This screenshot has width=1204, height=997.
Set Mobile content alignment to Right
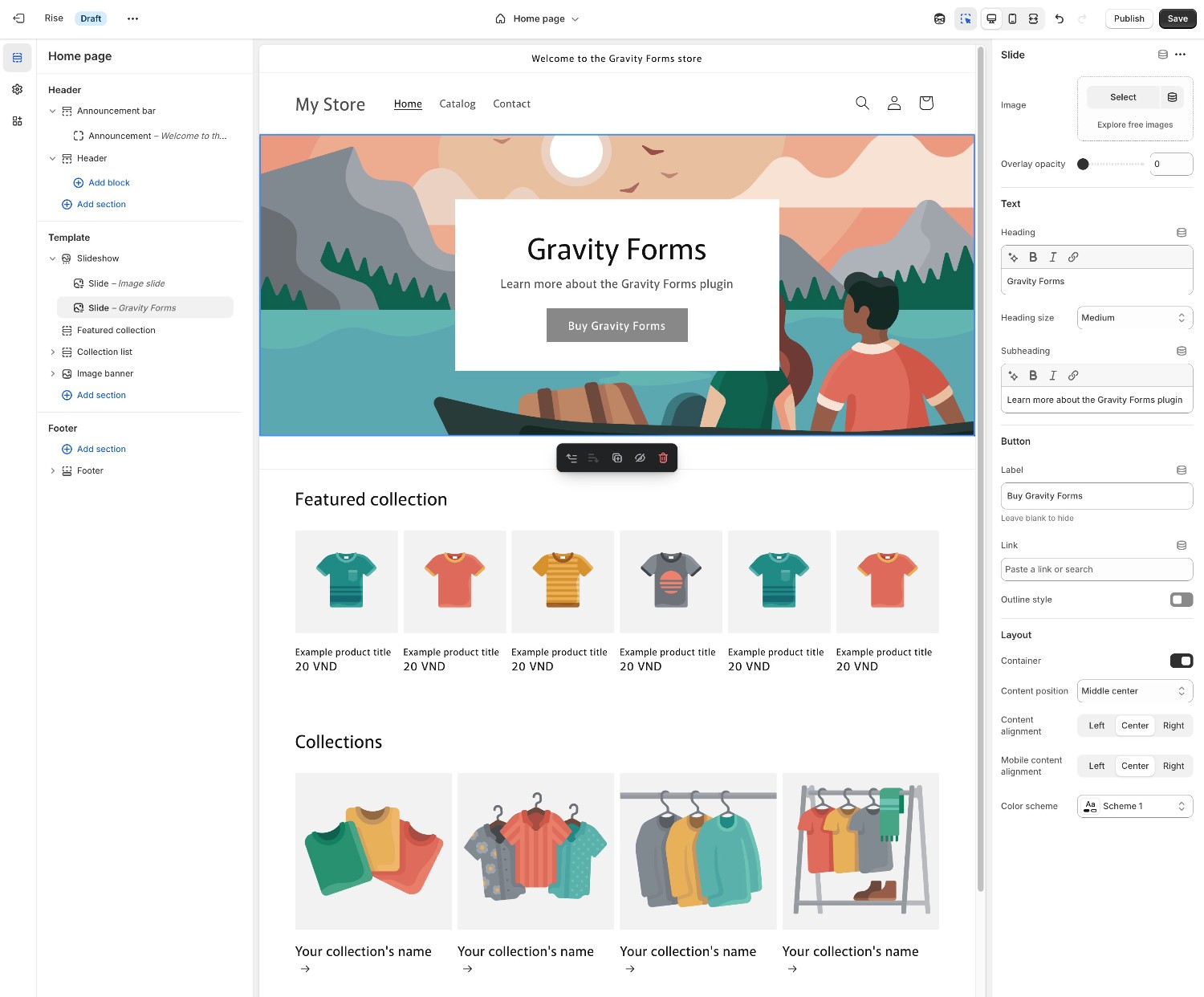click(1173, 766)
